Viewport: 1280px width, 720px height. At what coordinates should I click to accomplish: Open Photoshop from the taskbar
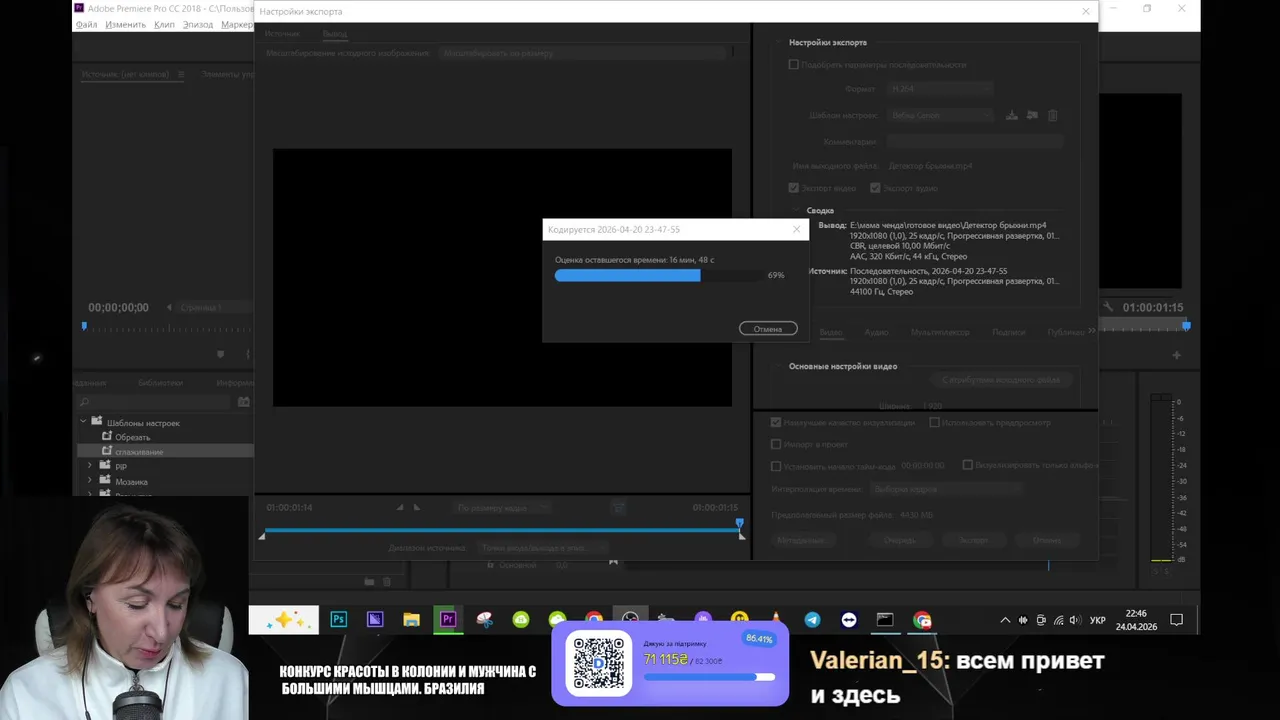[x=338, y=620]
